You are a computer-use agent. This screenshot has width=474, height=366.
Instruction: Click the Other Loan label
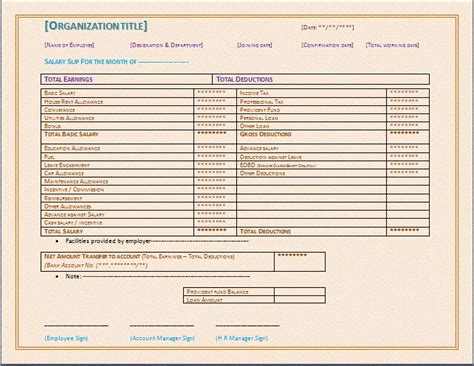tap(254, 126)
